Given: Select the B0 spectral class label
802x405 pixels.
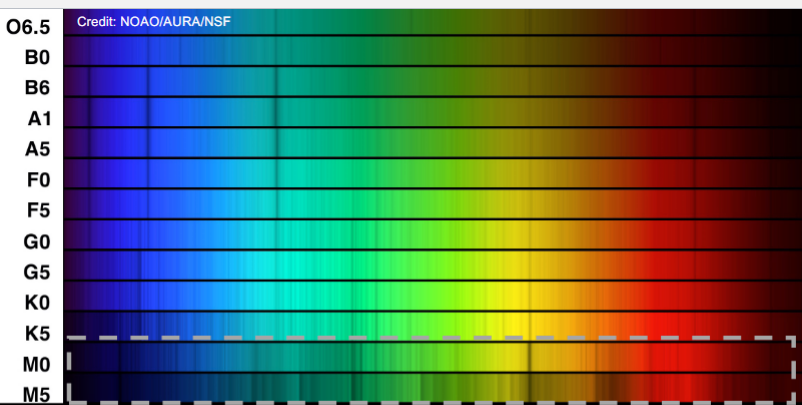Looking at the screenshot, I should (37, 57).
